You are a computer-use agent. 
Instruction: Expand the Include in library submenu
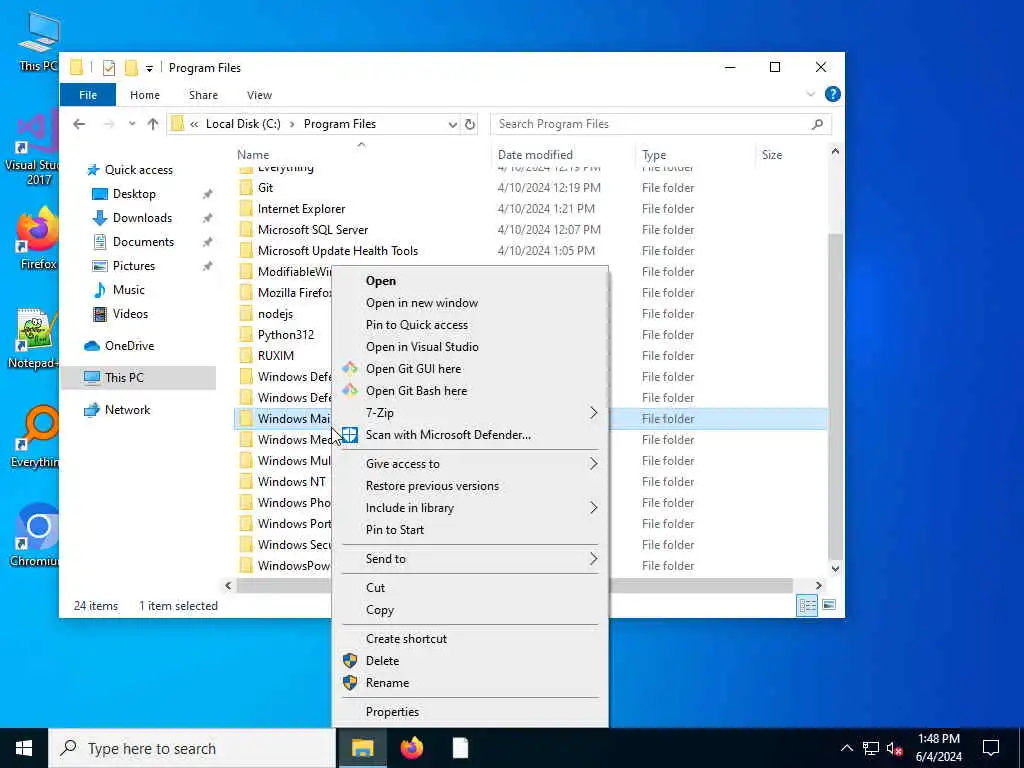point(594,508)
